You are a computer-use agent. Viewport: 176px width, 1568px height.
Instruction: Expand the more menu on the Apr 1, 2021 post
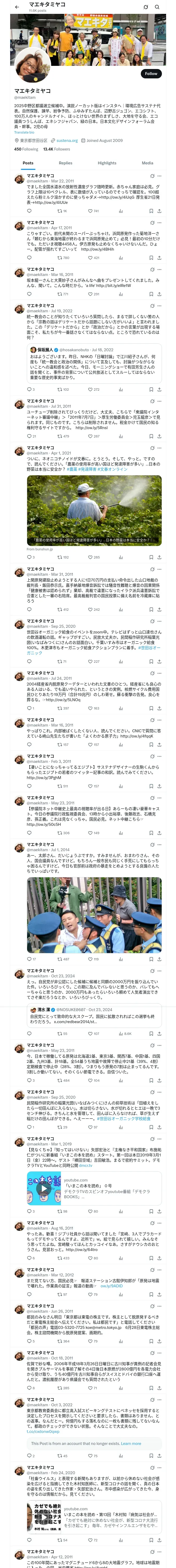(x=159, y=448)
